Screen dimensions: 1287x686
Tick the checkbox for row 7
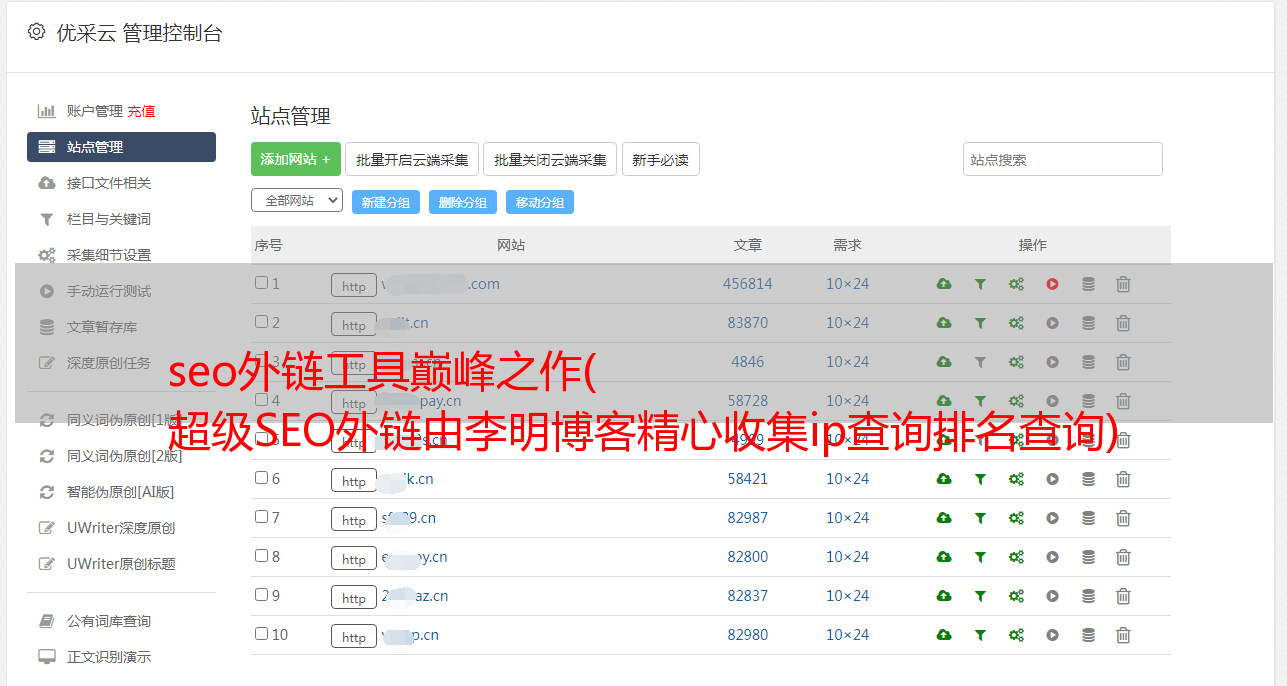pos(261,517)
